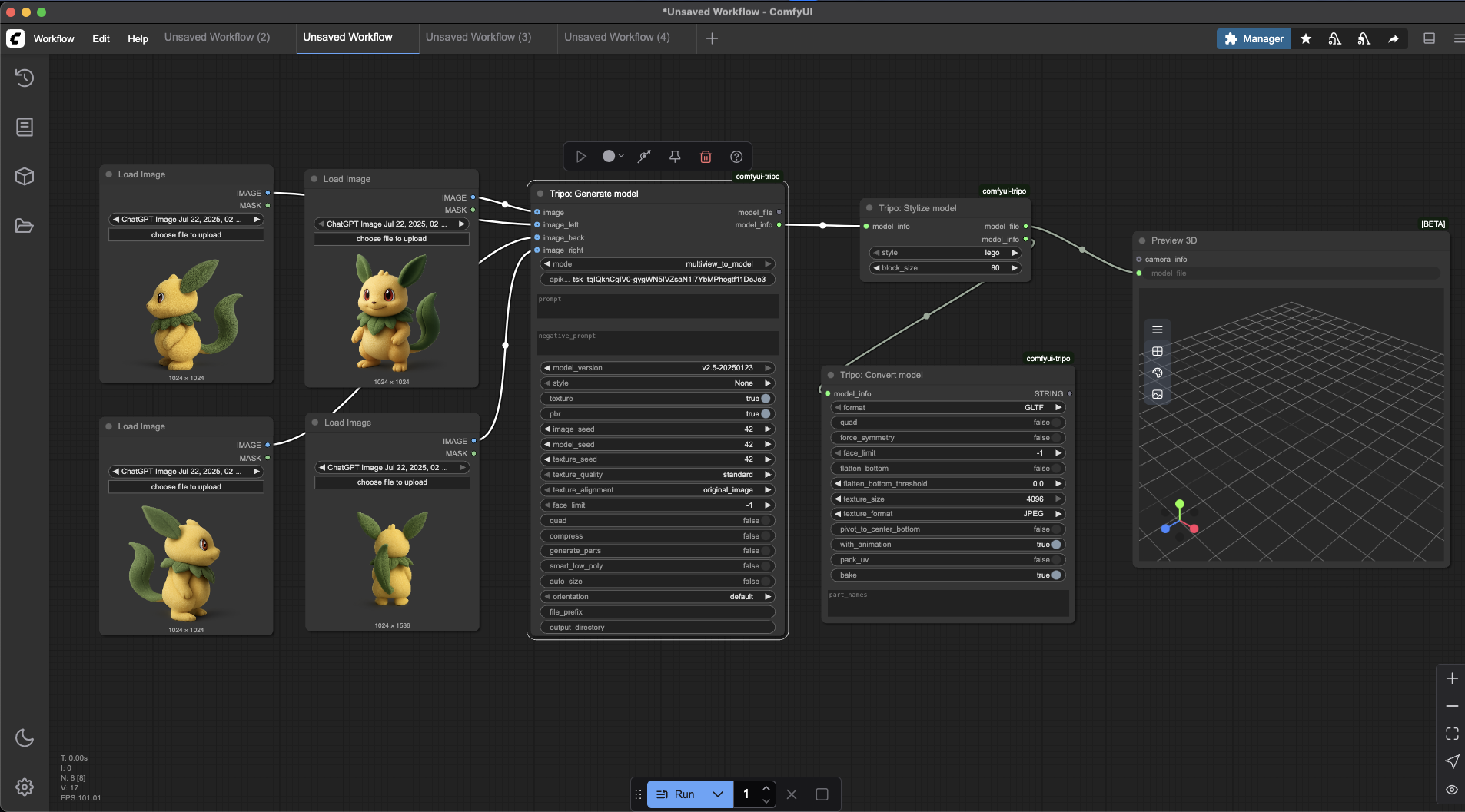This screenshot has width=1465, height=812.
Task: Toggle generate_parts switch
Action: click(657, 551)
